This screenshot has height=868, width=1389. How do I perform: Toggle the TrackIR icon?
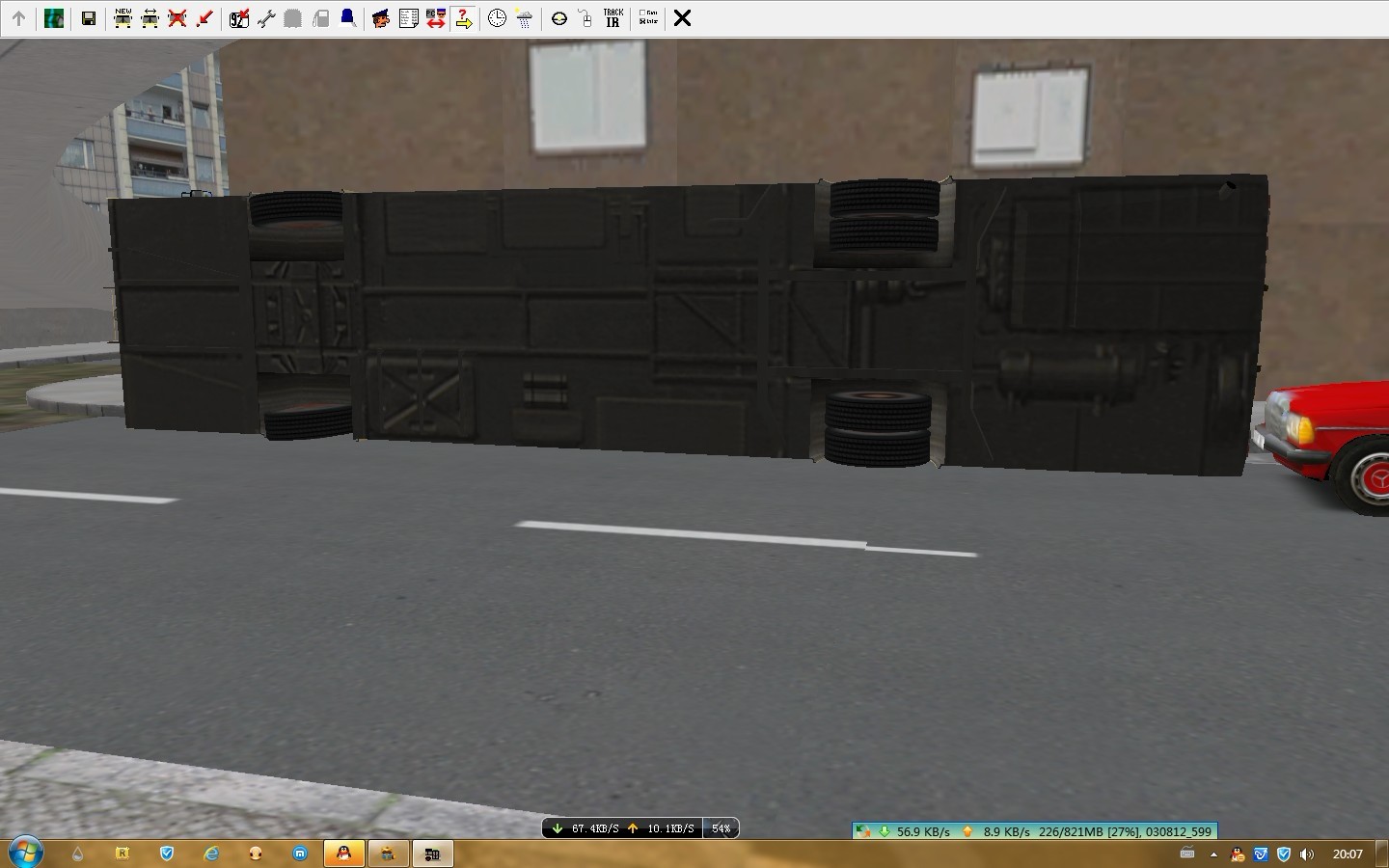613,18
